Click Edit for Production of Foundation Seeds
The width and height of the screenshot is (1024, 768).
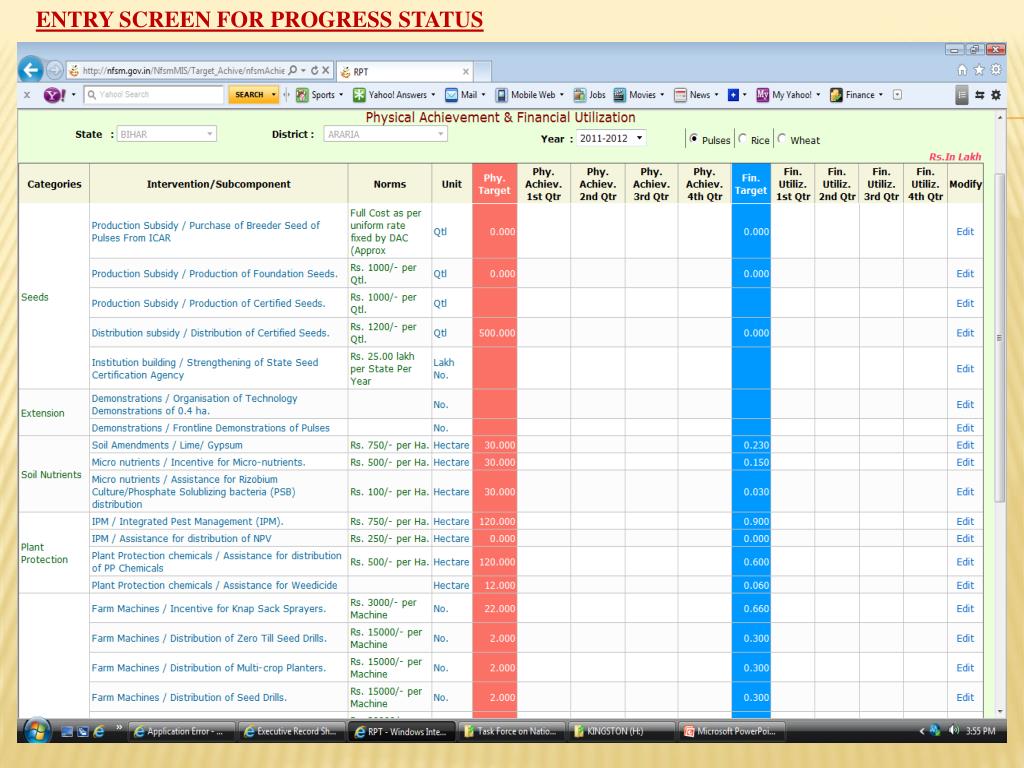(x=965, y=274)
